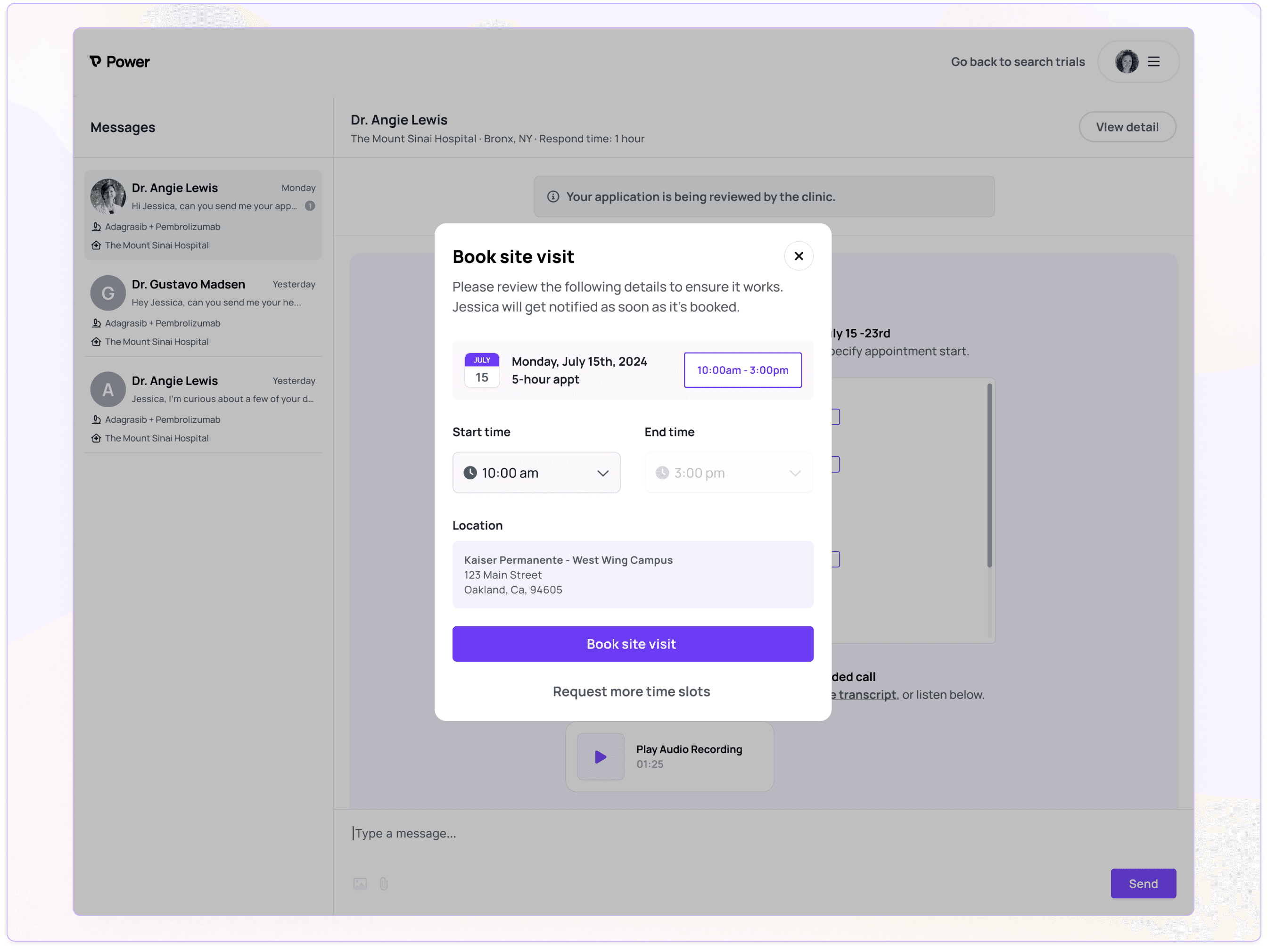Screen dimensions: 1268x952
Task: Click the paperclip attach file icon
Action: click(x=384, y=883)
